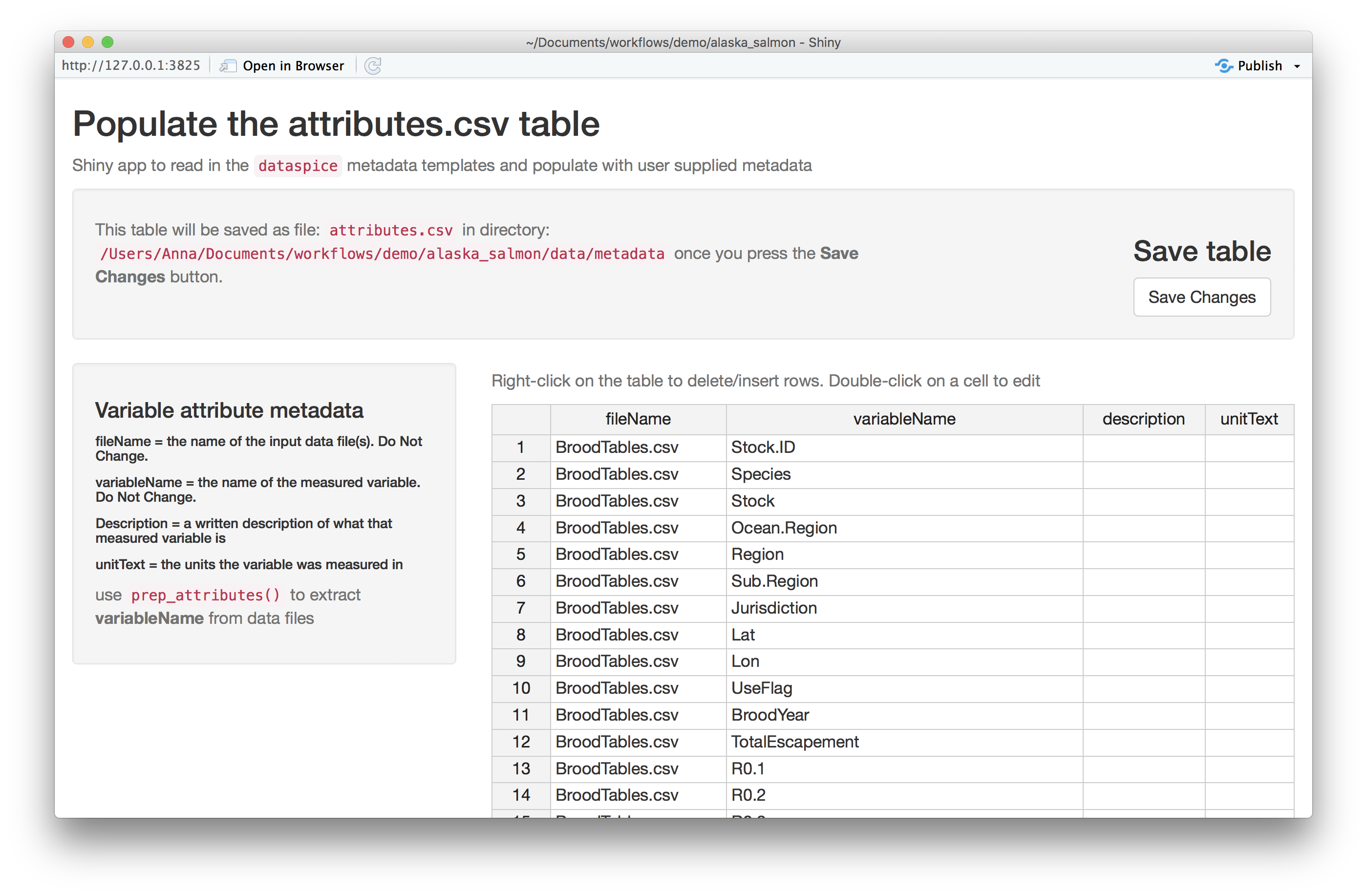Select the Jurisdiction cell in row 7
The image size is (1367, 896).
coord(774,608)
